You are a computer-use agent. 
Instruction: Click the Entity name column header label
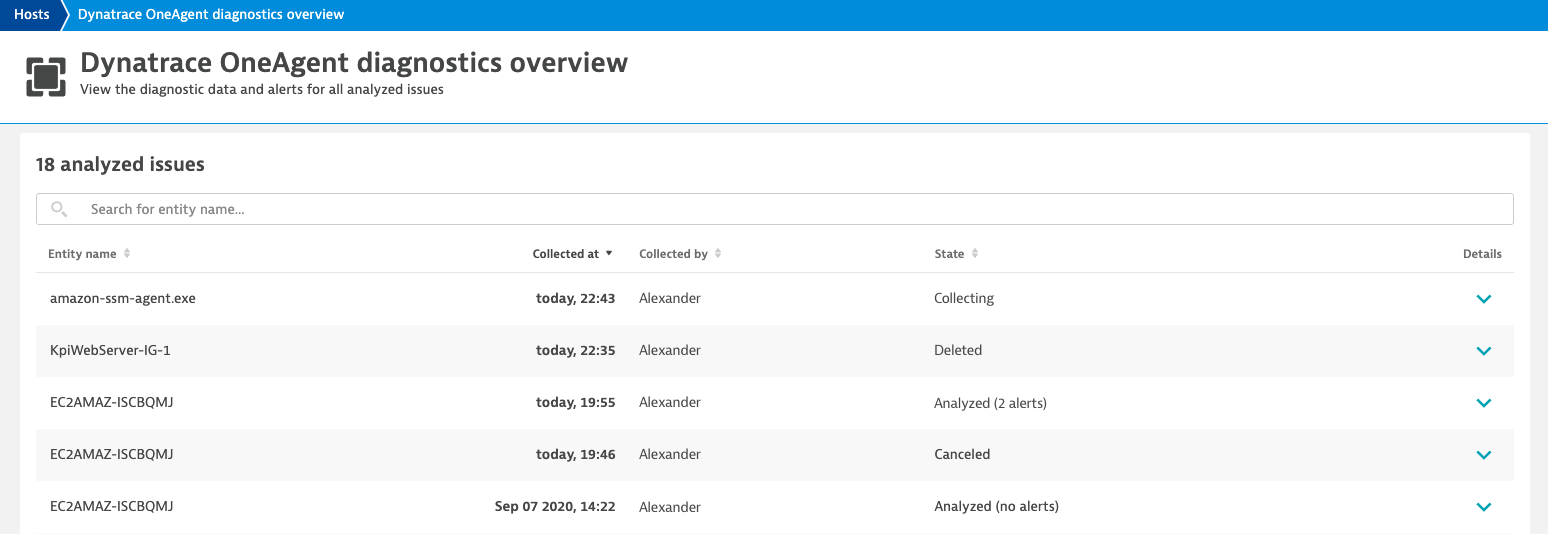[82, 254]
